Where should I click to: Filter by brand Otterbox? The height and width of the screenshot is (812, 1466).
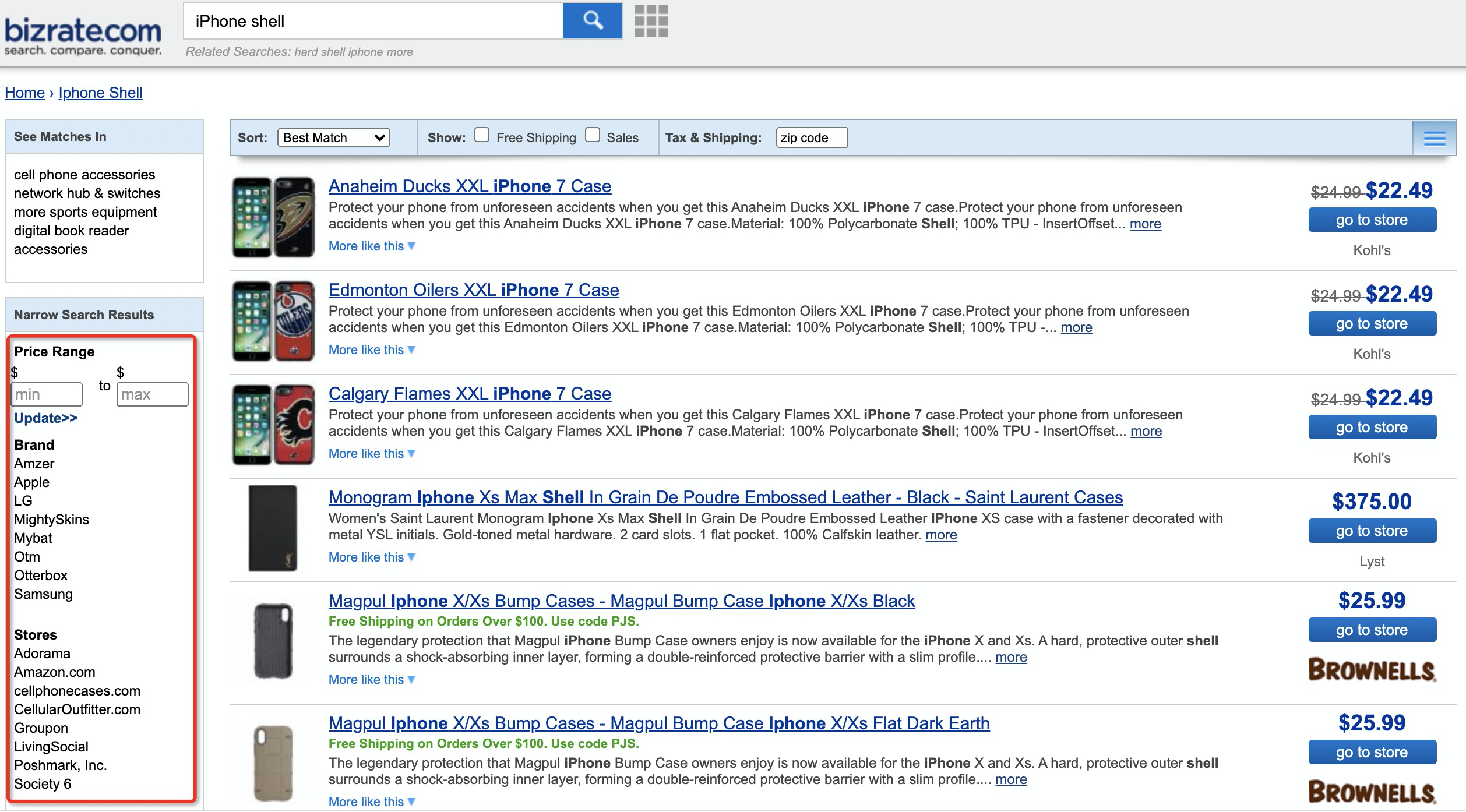point(41,576)
